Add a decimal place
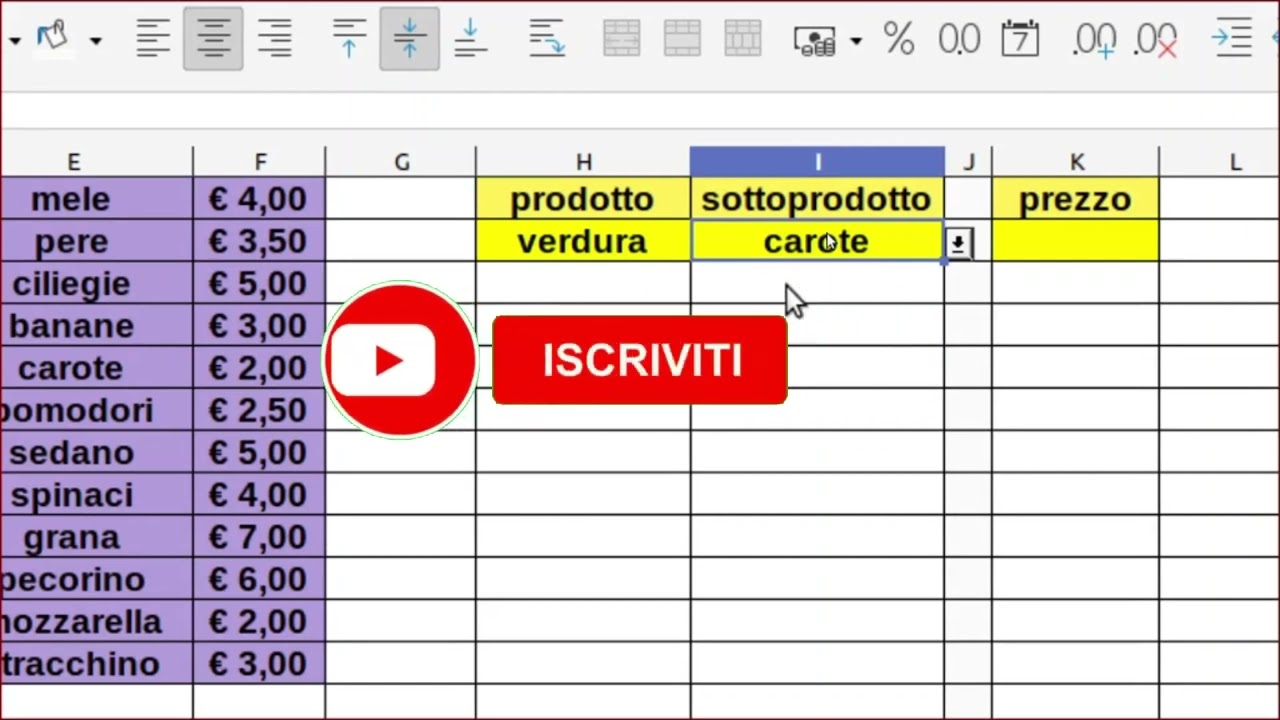This screenshot has height=720, width=1280. [1095, 39]
